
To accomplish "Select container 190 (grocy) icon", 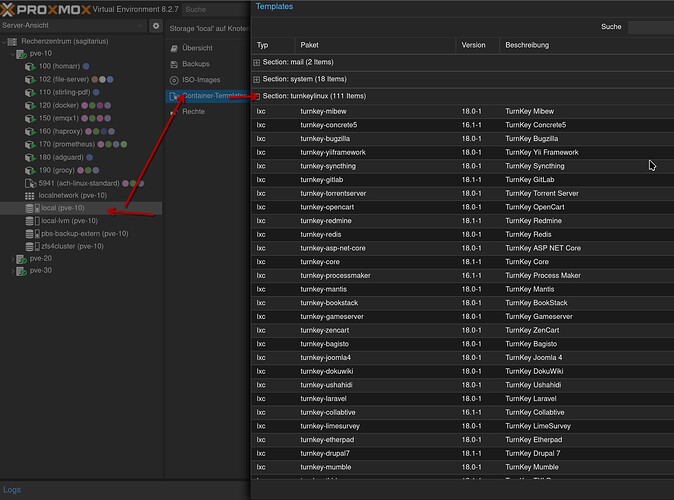I will point(30,170).
